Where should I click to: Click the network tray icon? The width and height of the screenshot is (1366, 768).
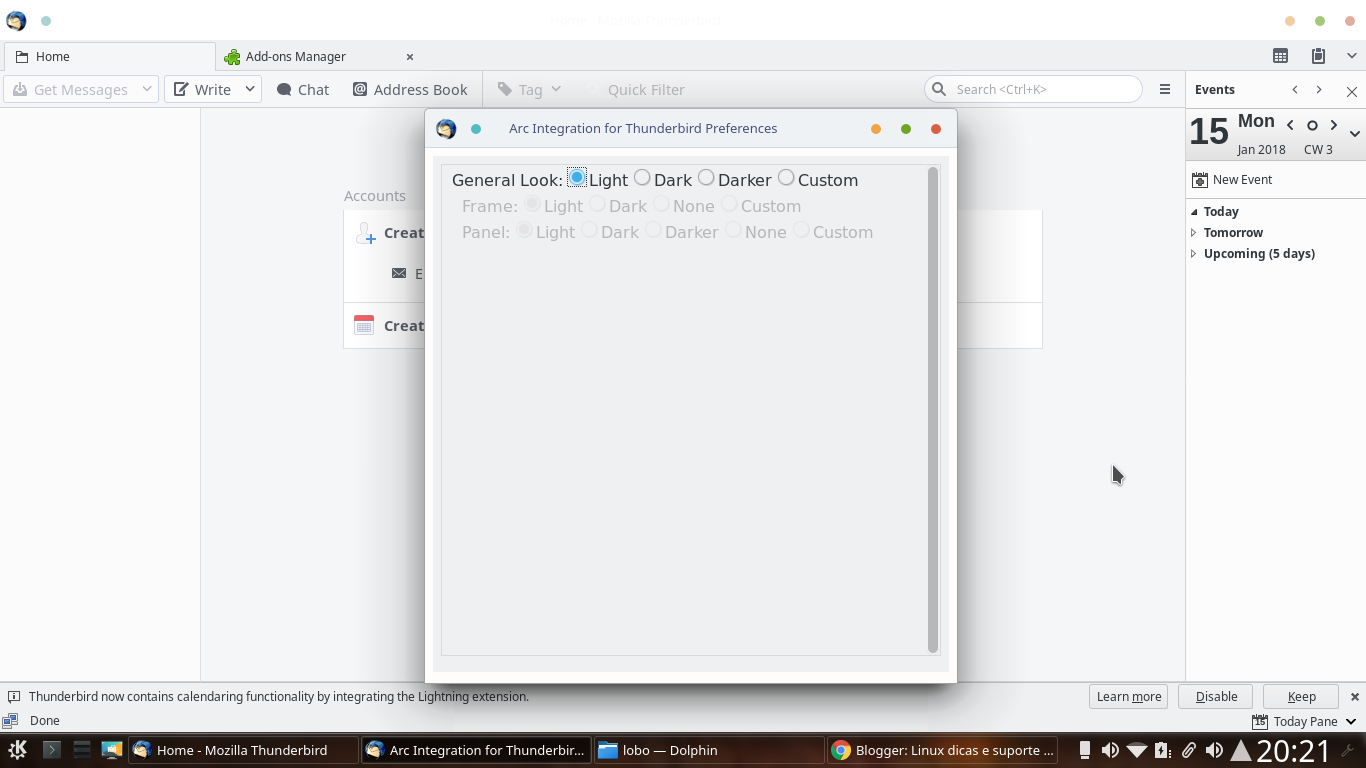point(1137,750)
